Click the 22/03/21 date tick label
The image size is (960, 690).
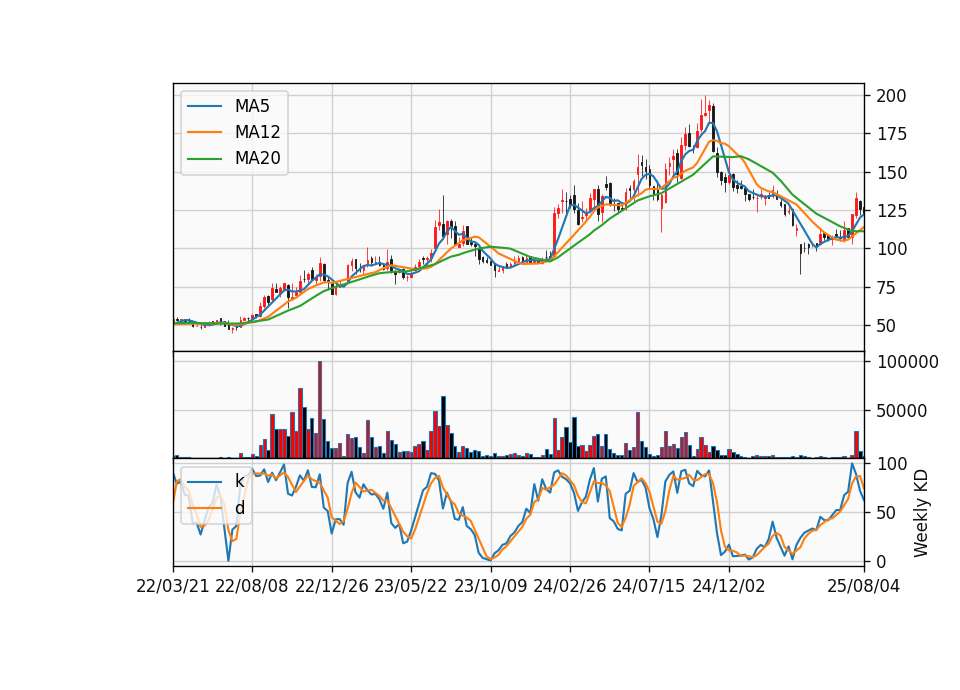click(x=173, y=586)
